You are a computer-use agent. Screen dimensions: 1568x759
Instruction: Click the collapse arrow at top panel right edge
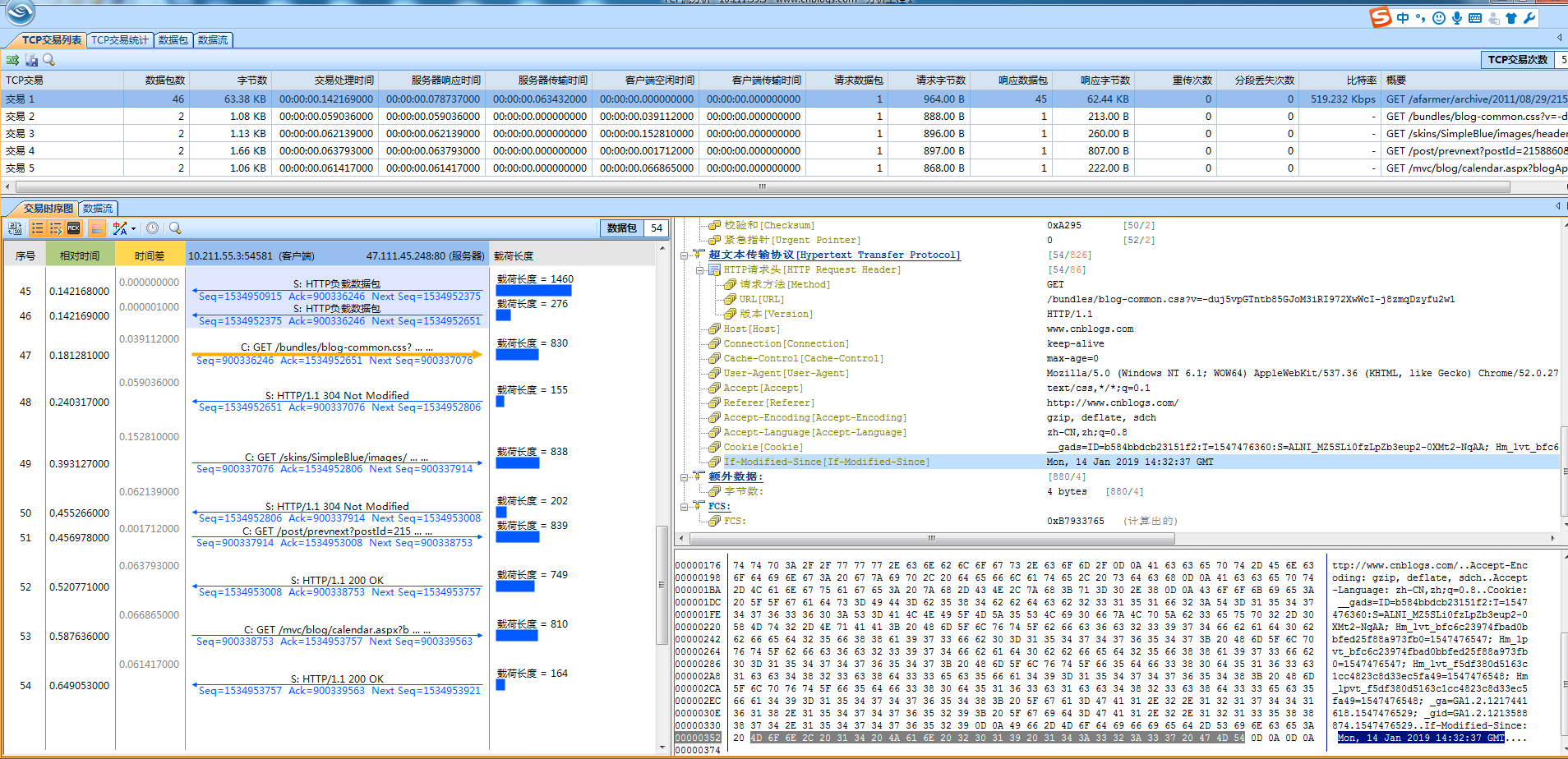[1559, 38]
